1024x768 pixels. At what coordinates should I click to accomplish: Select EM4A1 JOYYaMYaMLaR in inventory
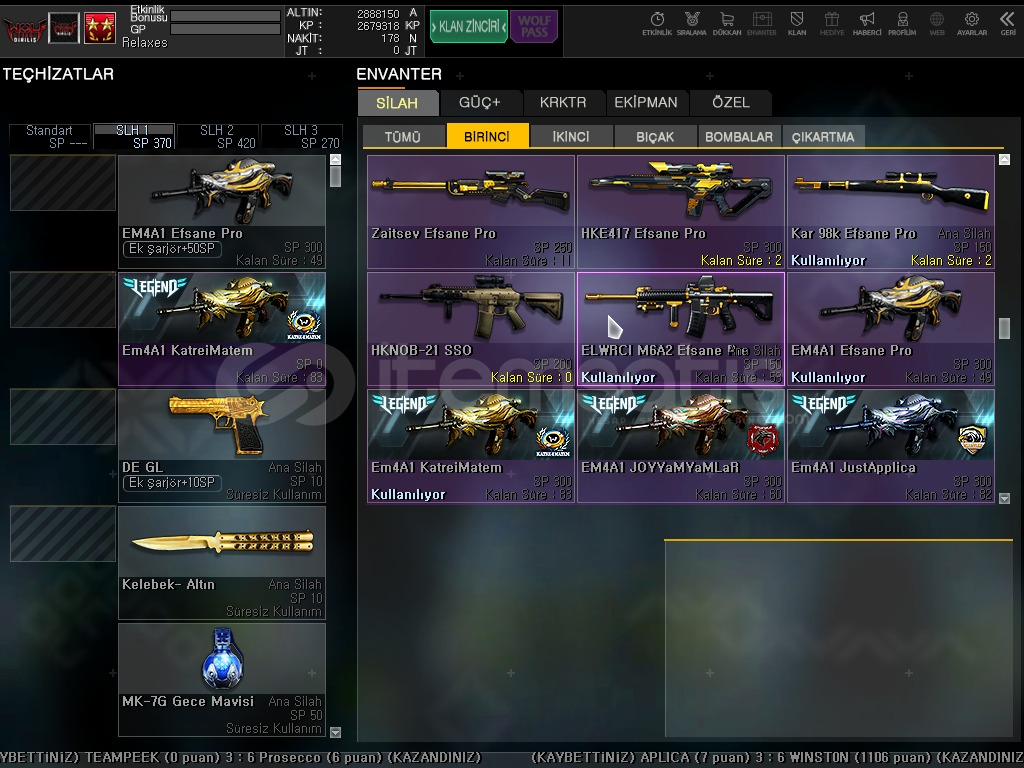[x=680, y=446]
